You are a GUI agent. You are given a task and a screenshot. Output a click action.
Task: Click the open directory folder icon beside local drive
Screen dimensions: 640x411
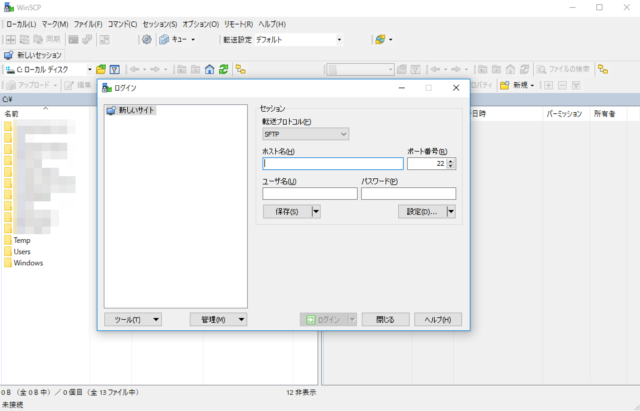[101, 70]
